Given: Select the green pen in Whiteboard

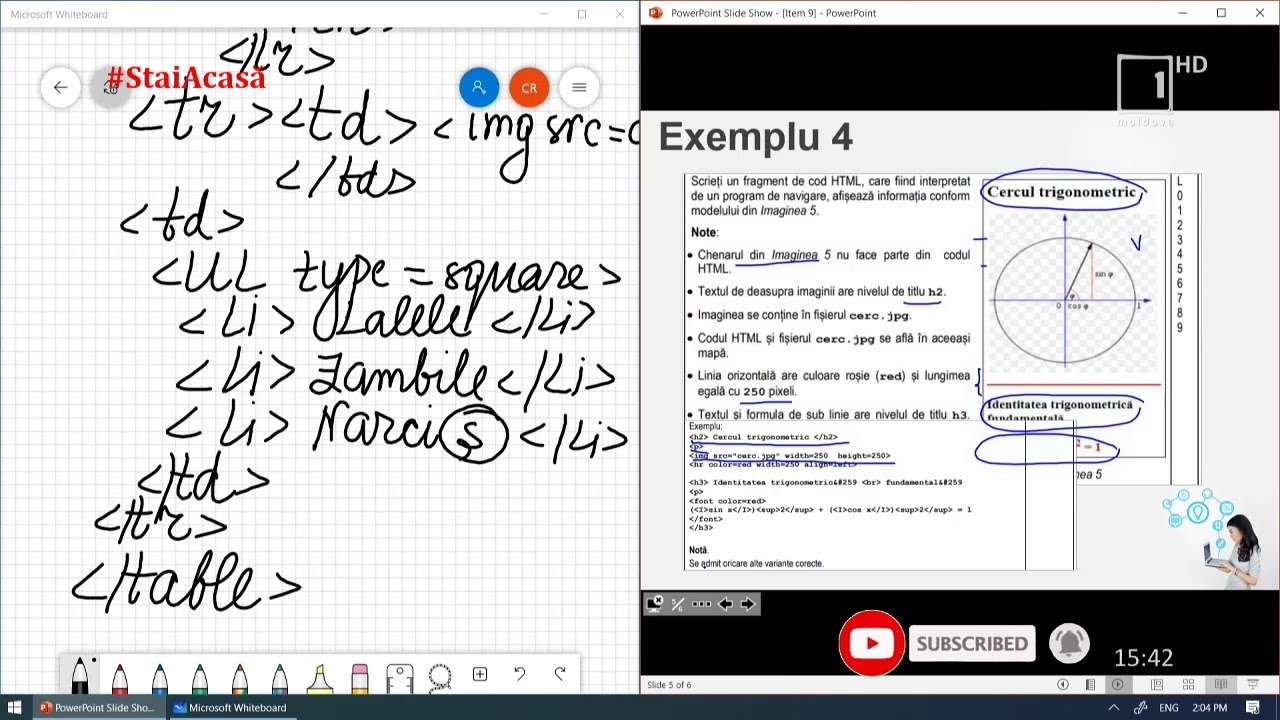Looking at the screenshot, I should pyautogui.click(x=200, y=678).
